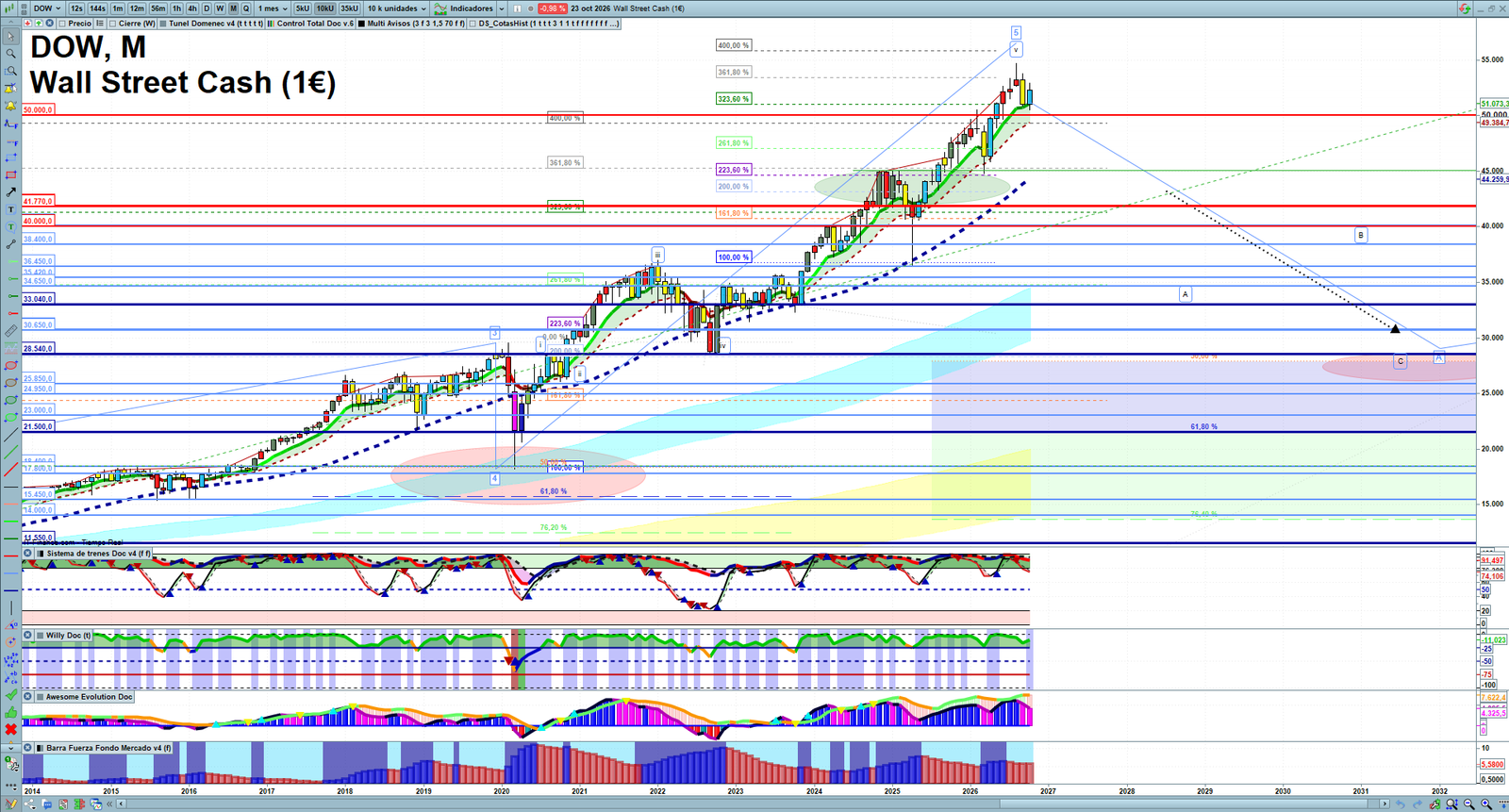This screenshot has width=1509, height=812.
Task: Click the green thumbs-up icon
Action: click(x=10, y=713)
